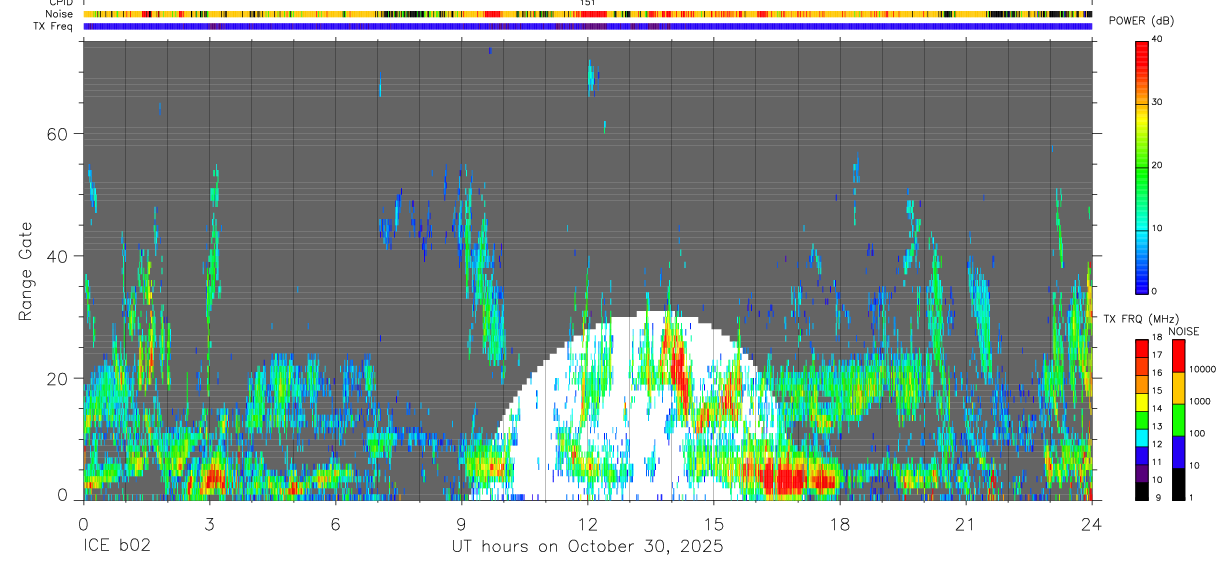Image resolution: width=1228 pixels, height=567 pixels.
Task: Click the '9' hour tick on the UT axis
Action: point(462,523)
